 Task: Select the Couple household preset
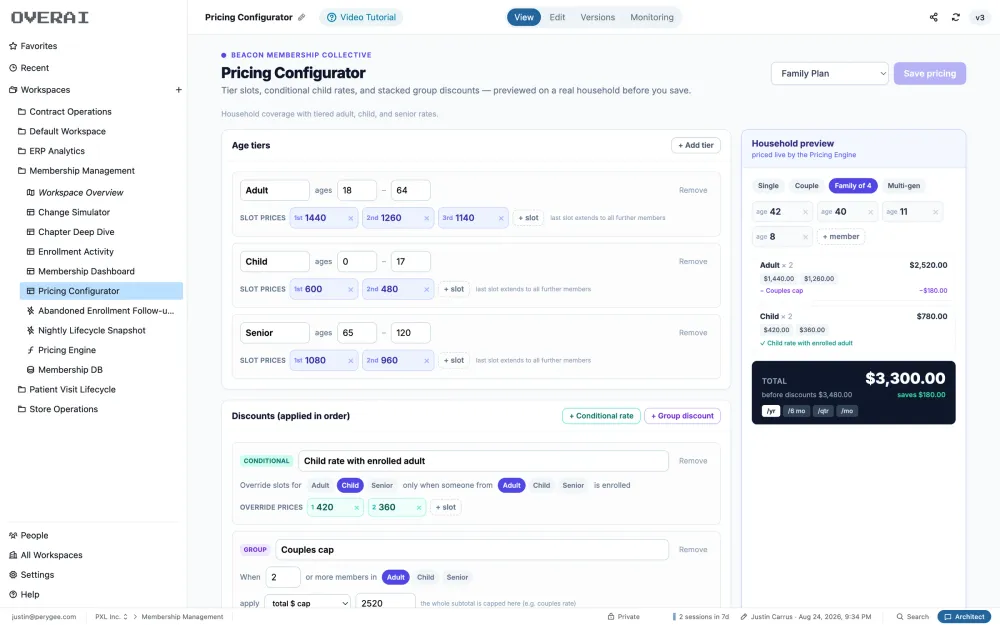click(x=806, y=186)
